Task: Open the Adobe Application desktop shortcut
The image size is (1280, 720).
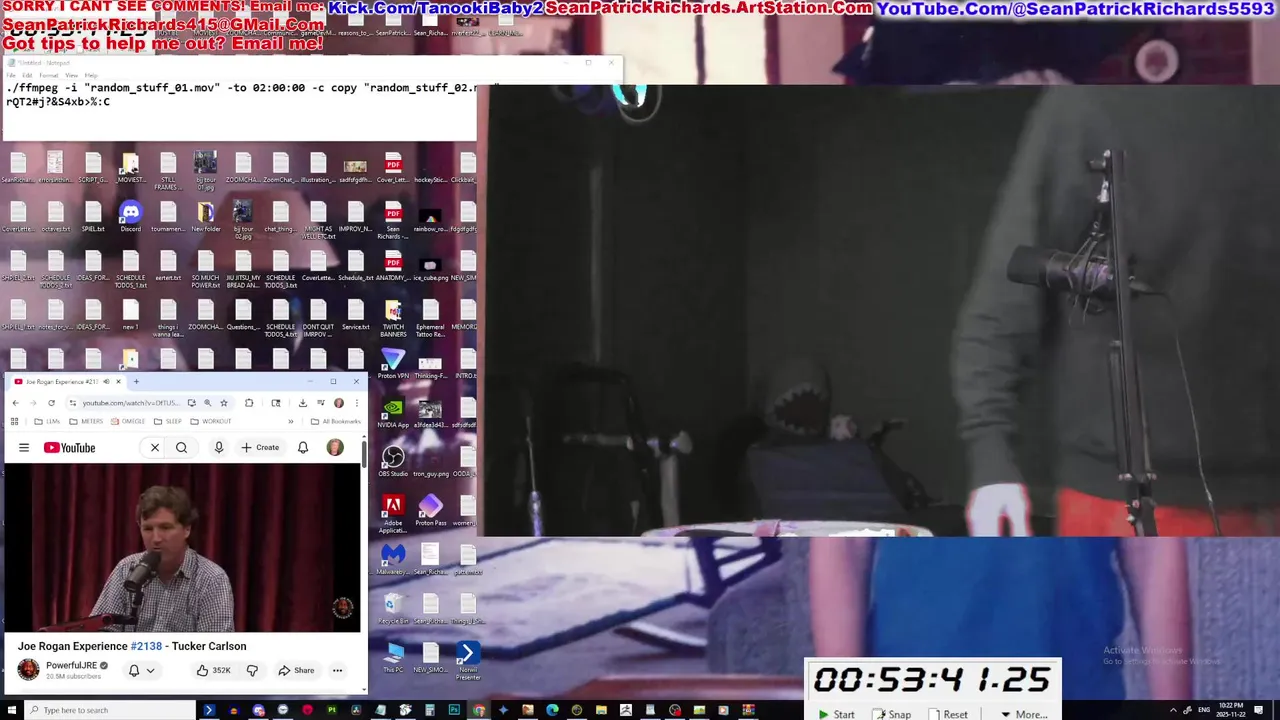Action: point(393,512)
